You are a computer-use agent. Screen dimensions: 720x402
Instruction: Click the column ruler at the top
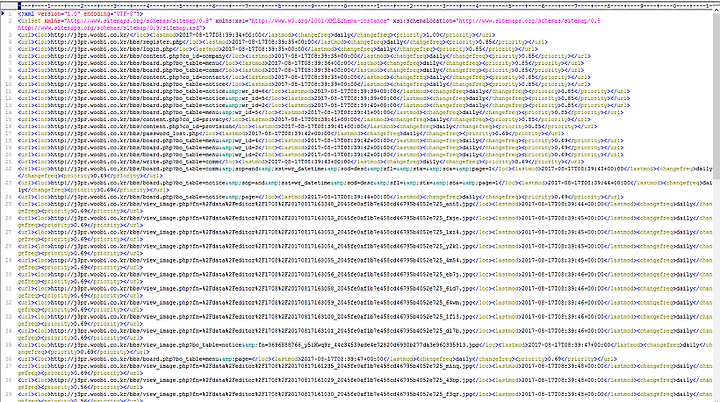365,6
